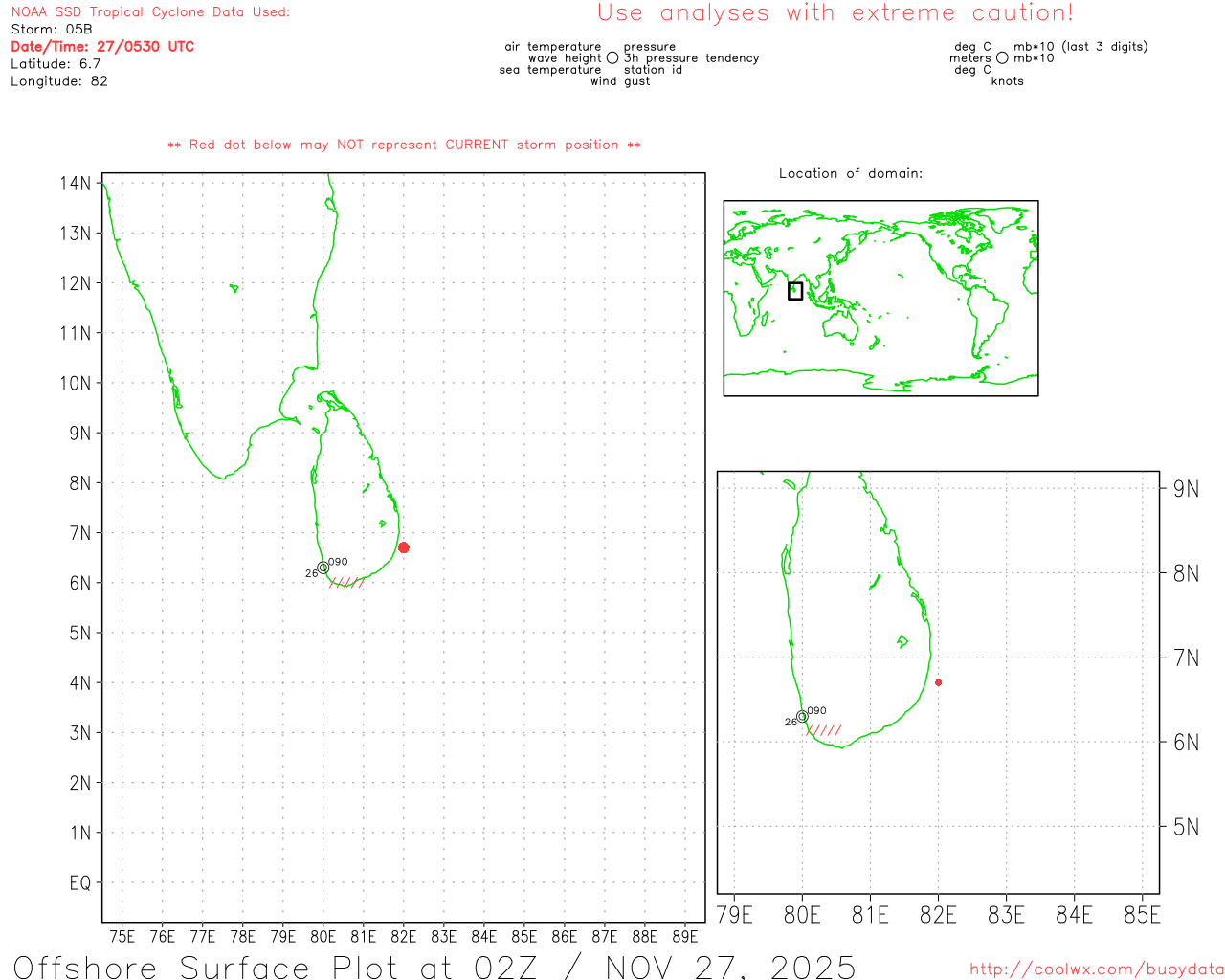Click the black domain box on world map
Screen dimensions: 1225x980
[795, 291]
